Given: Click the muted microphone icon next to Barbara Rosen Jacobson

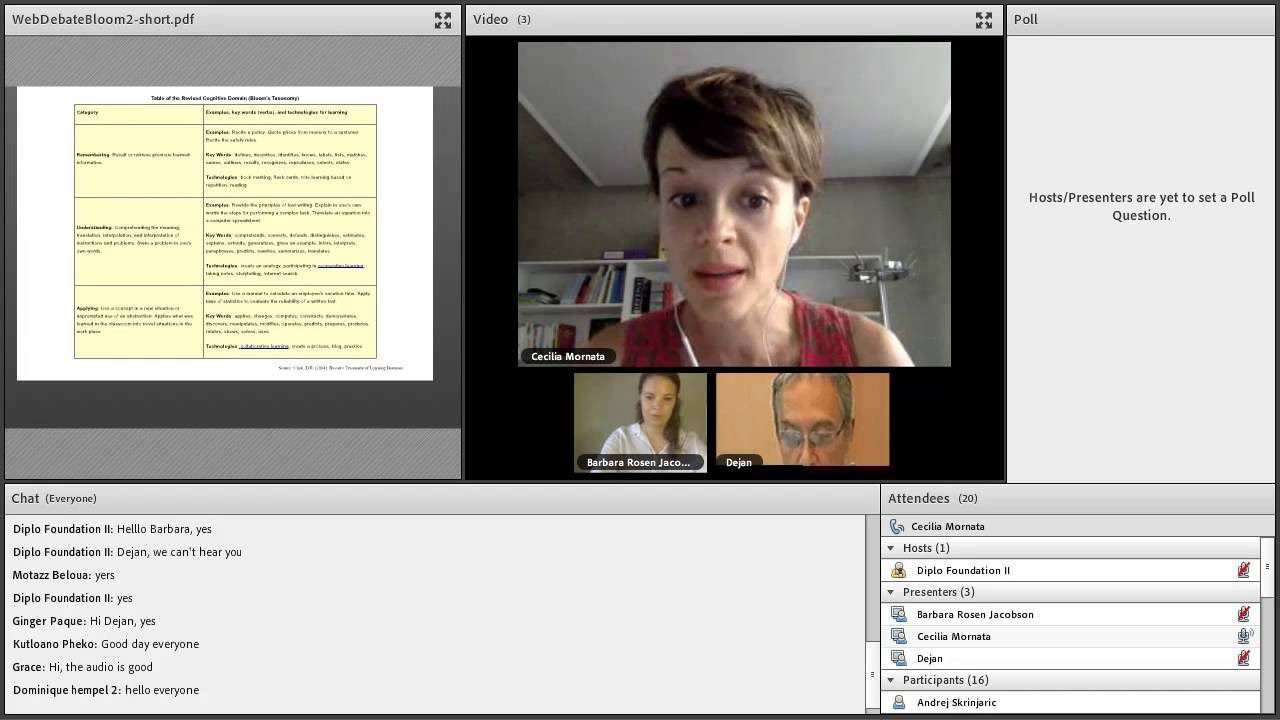Looking at the screenshot, I should click(1244, 613).
